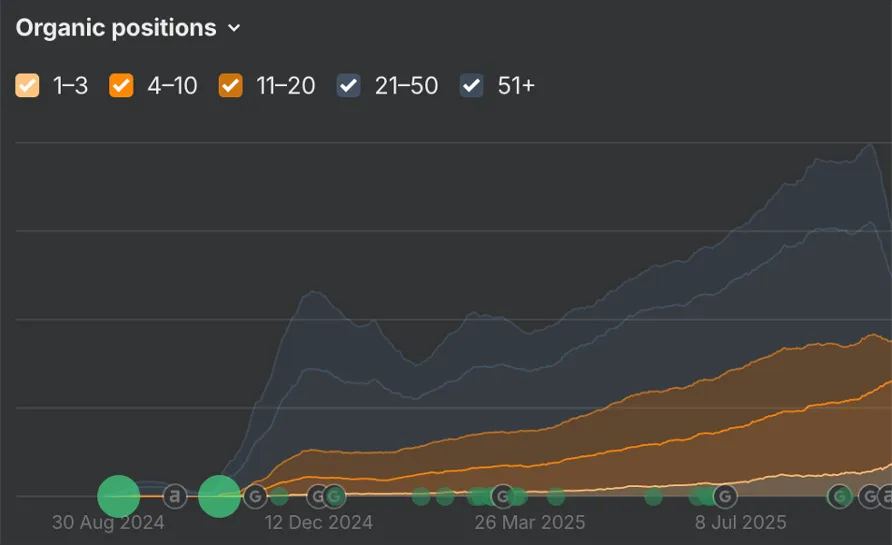Click the "11–20" legend label text
892x545 pixels.
(x=286, y=86)
